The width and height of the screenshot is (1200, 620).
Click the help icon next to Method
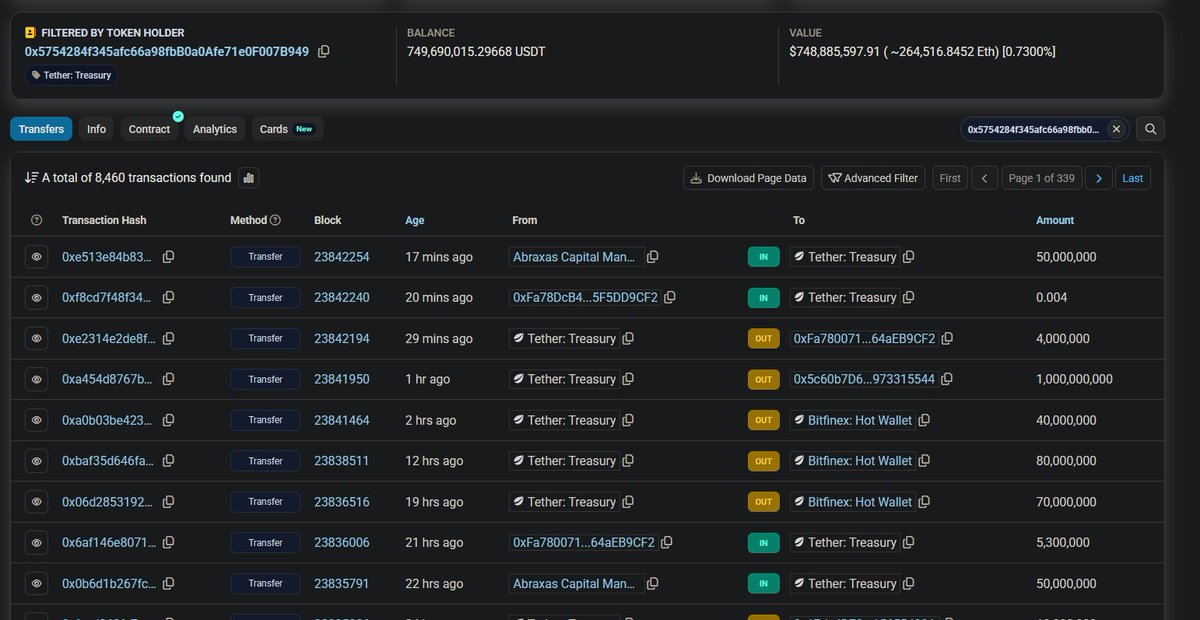pyautogui.click(x=276, y=220)
